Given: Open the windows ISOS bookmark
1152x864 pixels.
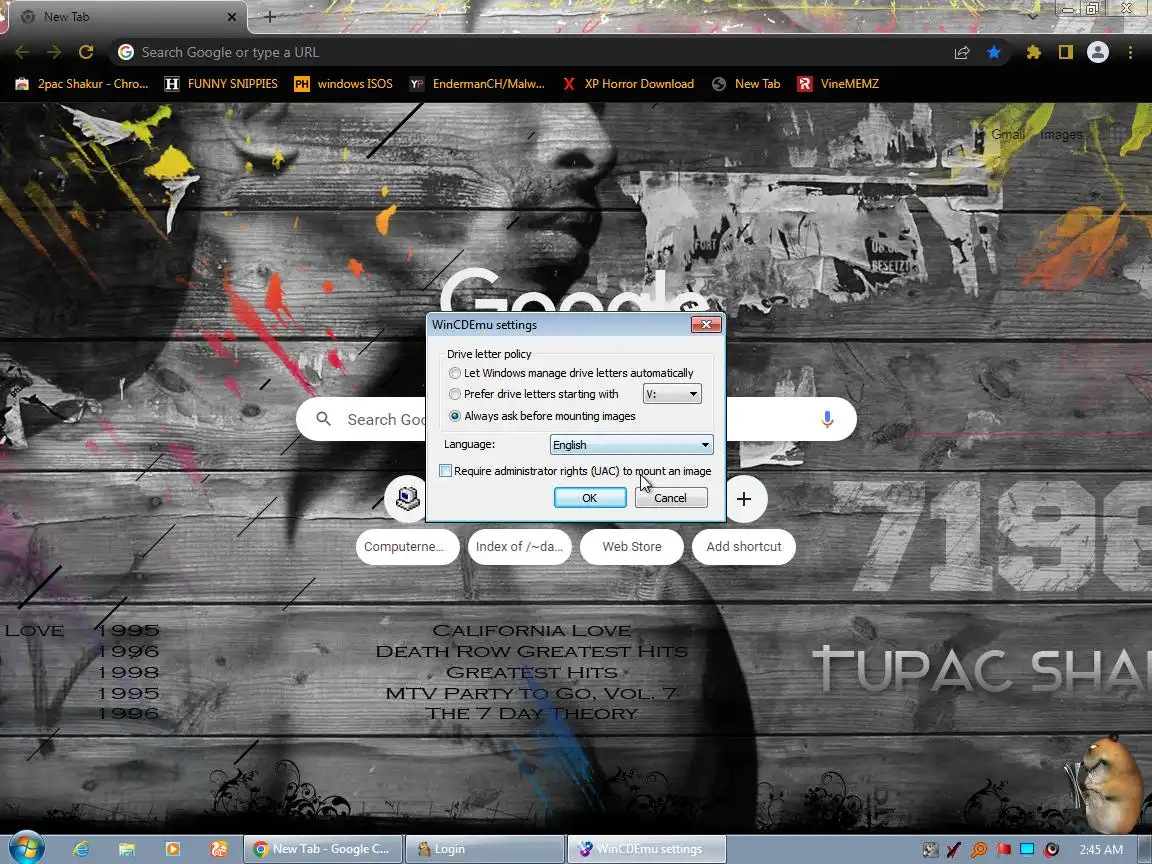Looking at the screenshot, I should 343,84.
